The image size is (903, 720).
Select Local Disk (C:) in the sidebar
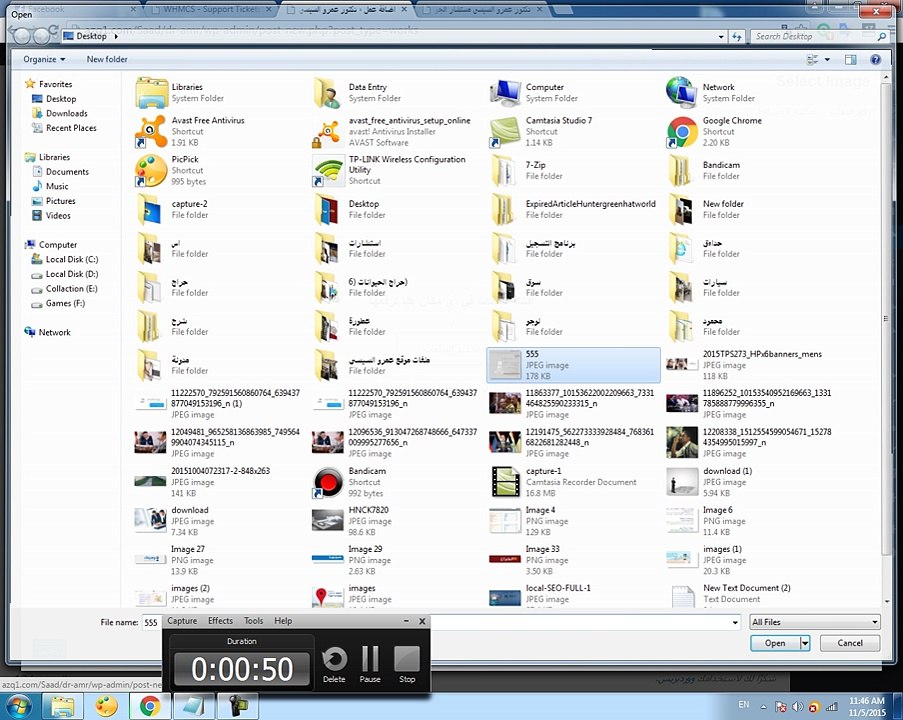[x=71, y=259]
